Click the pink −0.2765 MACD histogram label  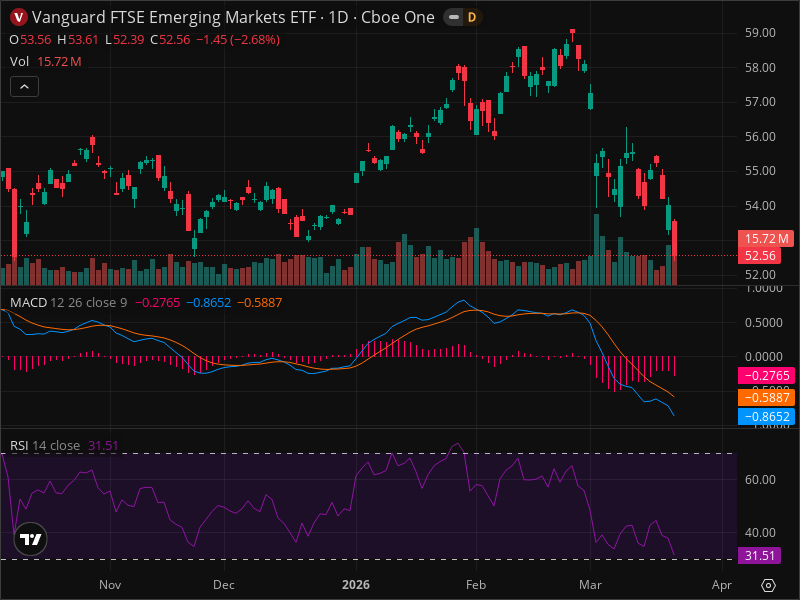(766, 376)
